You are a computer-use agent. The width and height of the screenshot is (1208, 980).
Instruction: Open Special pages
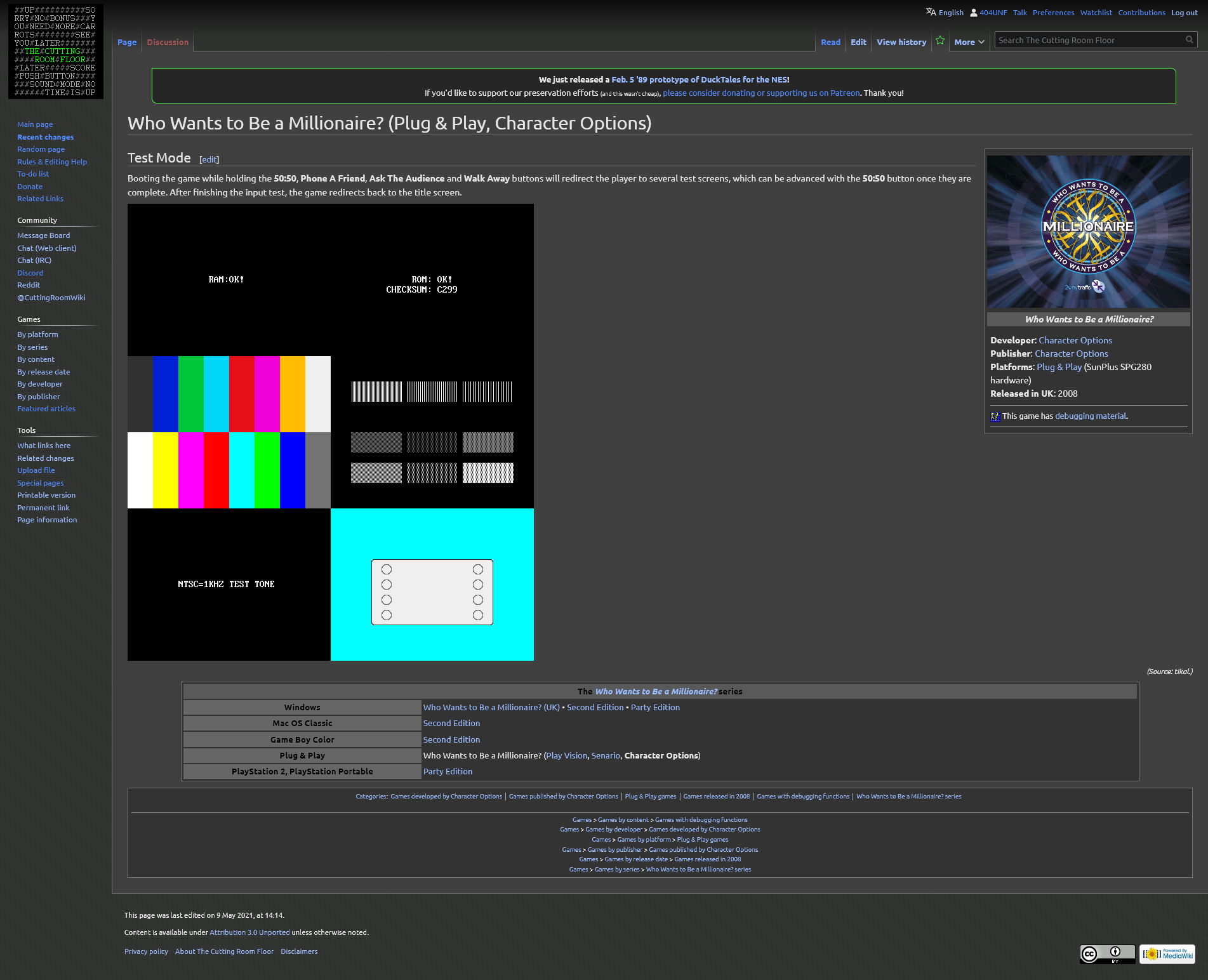pyautogui.click(x=40, y=483)
